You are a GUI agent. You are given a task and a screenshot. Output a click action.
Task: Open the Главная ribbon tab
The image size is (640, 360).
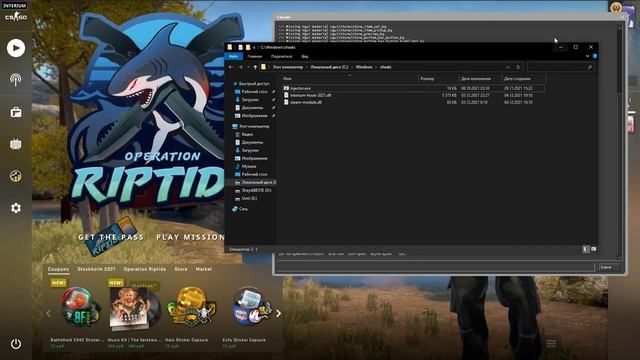pos(254,56)
